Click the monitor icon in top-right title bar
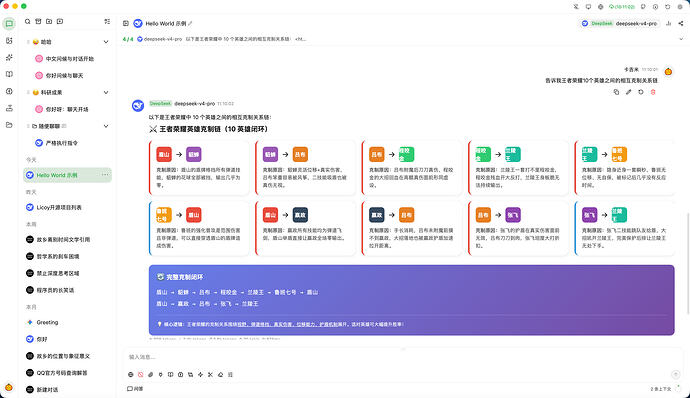Viewport: 690px width, 398px height. tap(588, 7)
